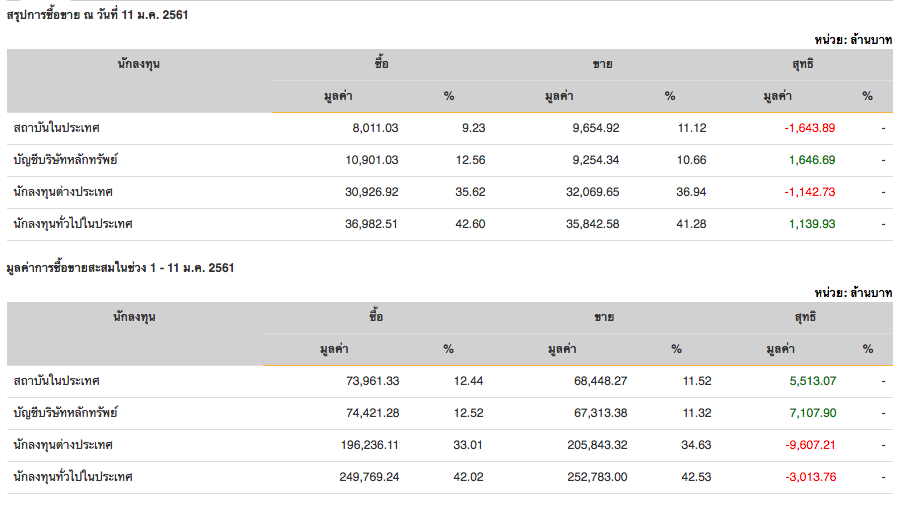Click net value 1,646.69 in green

pyautogui.click(x=812, y=160)
